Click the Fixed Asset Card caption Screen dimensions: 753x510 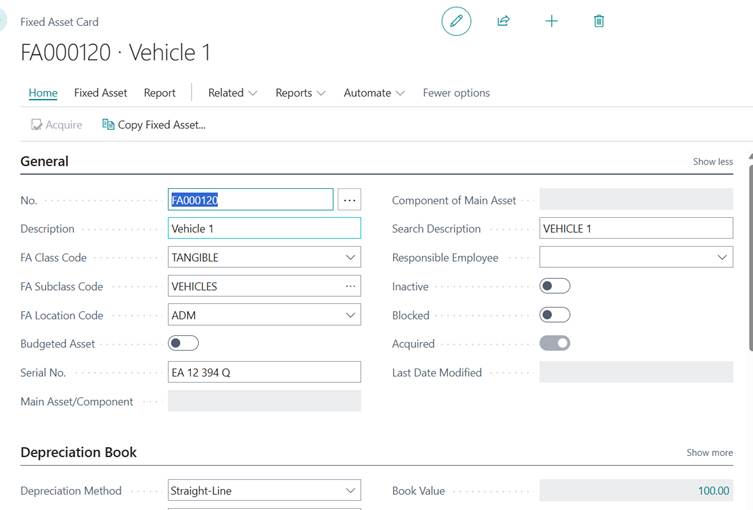tap(59, 22)
